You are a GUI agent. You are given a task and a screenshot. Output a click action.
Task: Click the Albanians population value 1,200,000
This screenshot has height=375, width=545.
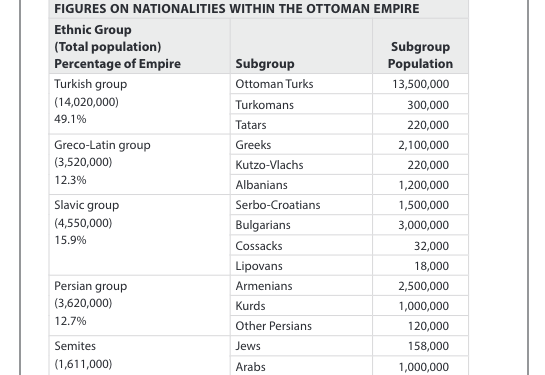(x=424, y=185)
